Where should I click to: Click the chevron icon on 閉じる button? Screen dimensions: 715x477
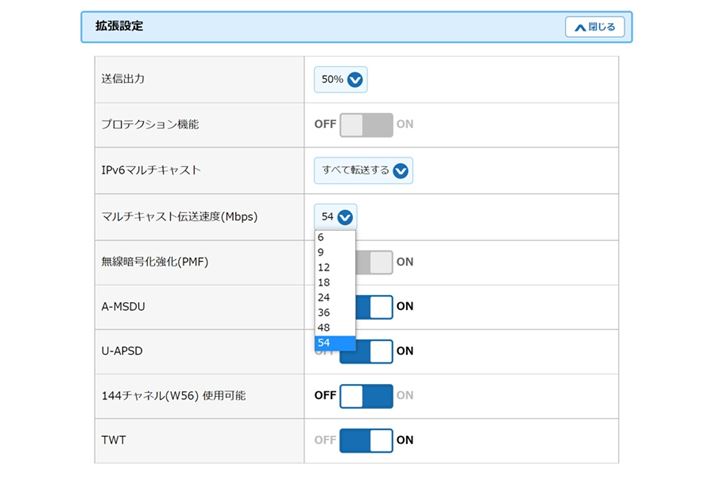pos(579,27)
